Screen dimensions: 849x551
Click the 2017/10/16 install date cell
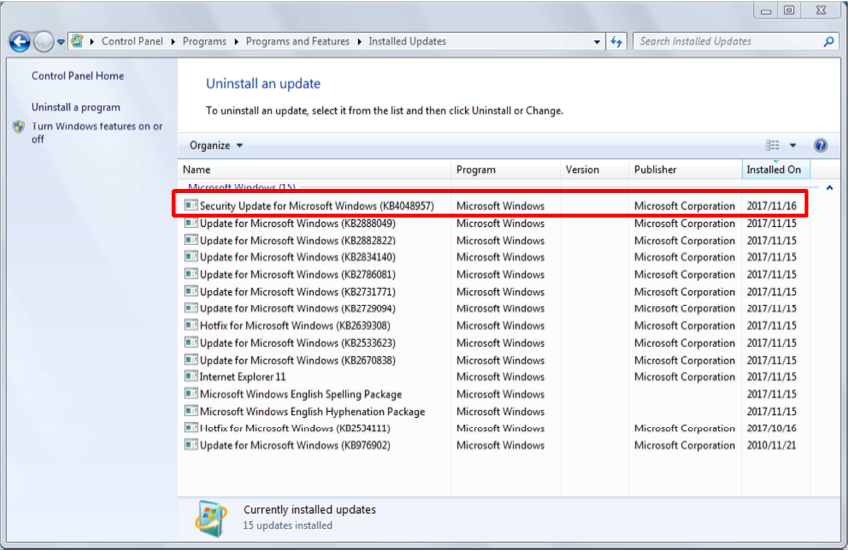pyautogui.click(x=772, y=428)
